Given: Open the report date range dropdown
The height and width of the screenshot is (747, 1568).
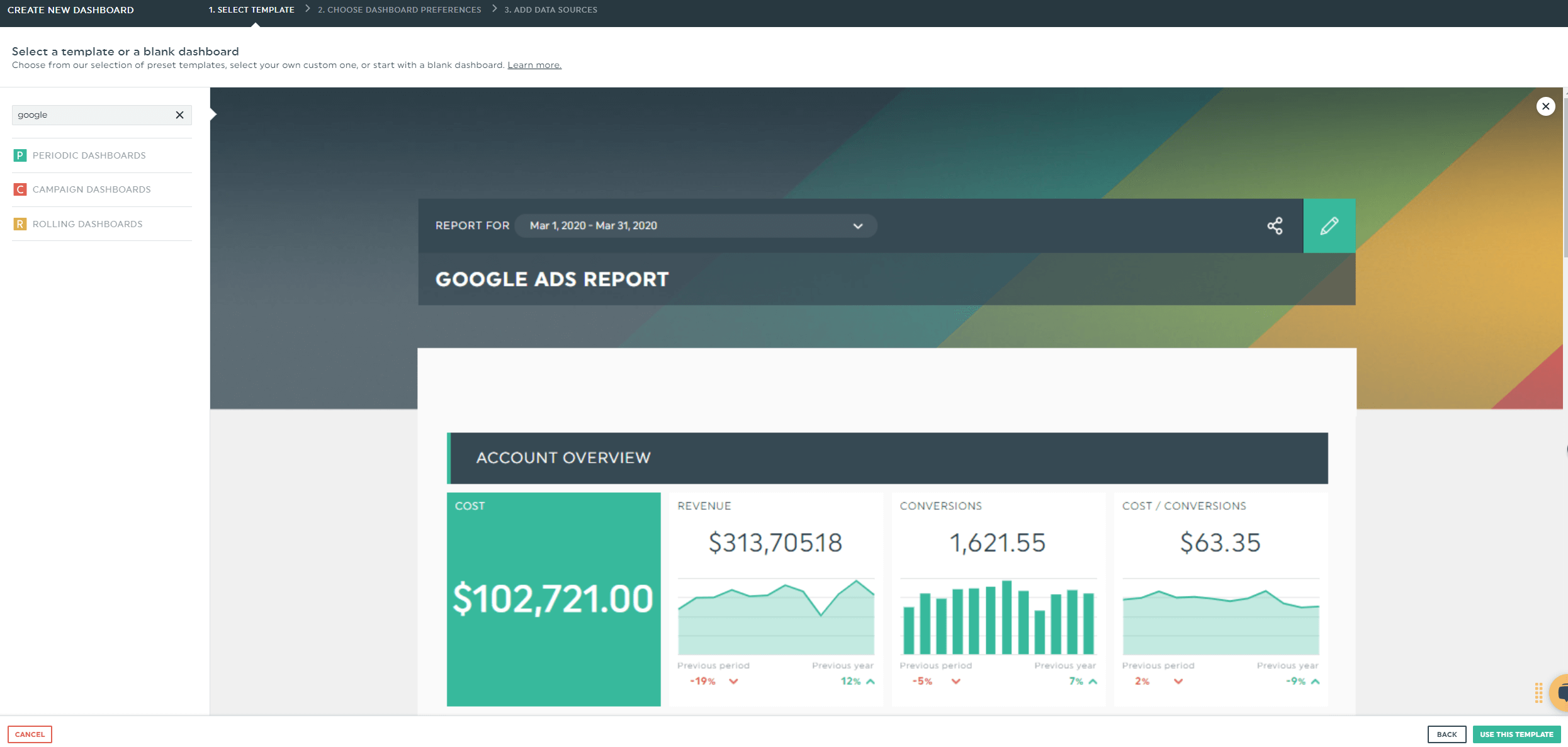Looking at the screenshot, I should click(696, 226).
